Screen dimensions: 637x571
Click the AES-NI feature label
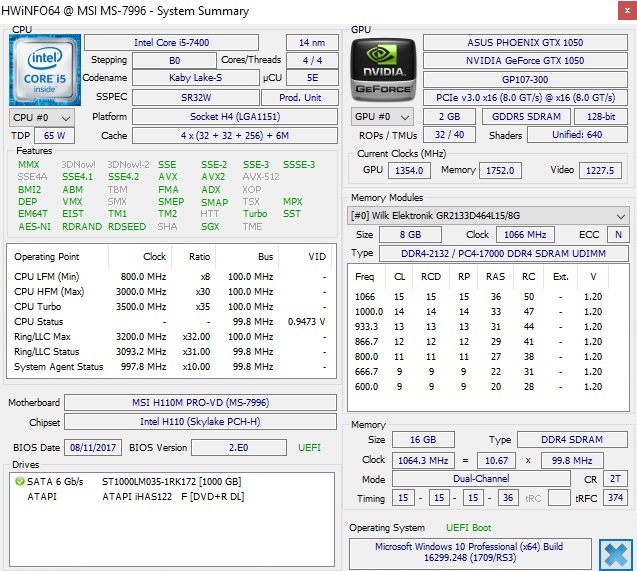click(35, 227)
